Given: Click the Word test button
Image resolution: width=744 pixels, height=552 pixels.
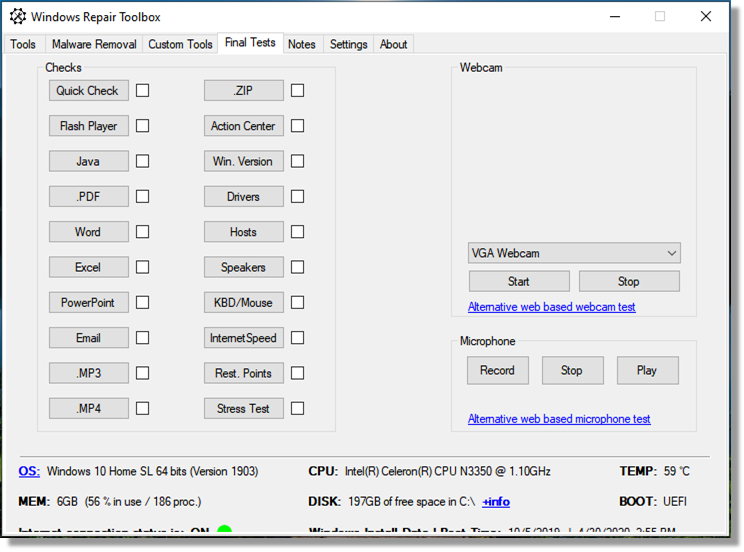Looking at the screenshot, I should (x=89, y=232).
